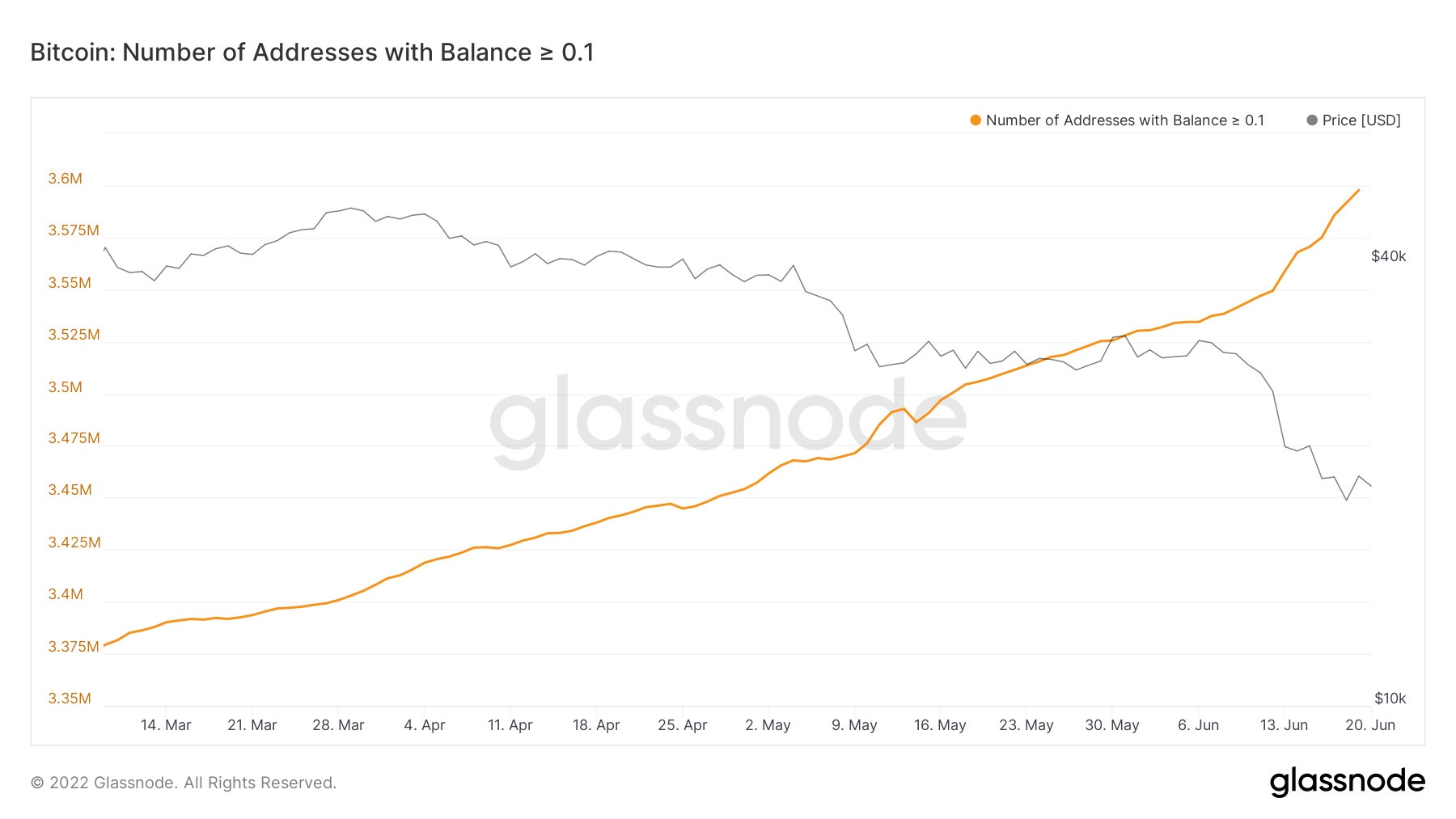Image resolution: width=1456 pixels, height=819 pixels.
Task: Toggle the orange Addresses series legend dot
Action: click(x=976, y=120)
